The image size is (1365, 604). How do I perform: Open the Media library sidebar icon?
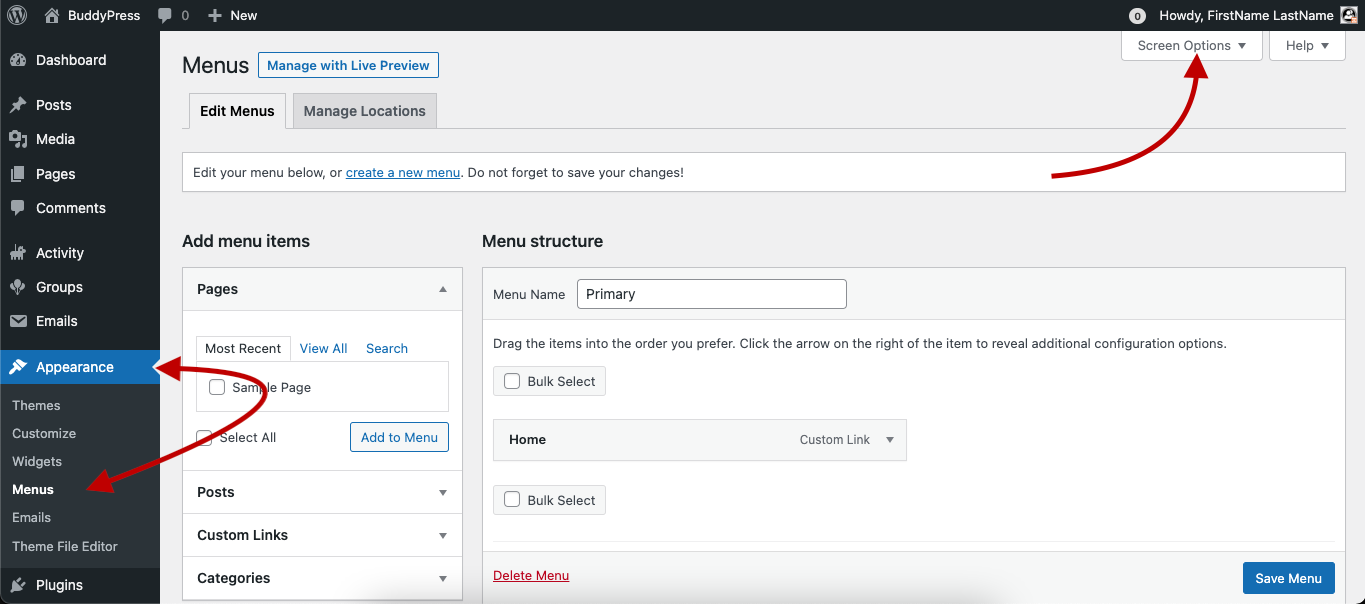(18, 139)
